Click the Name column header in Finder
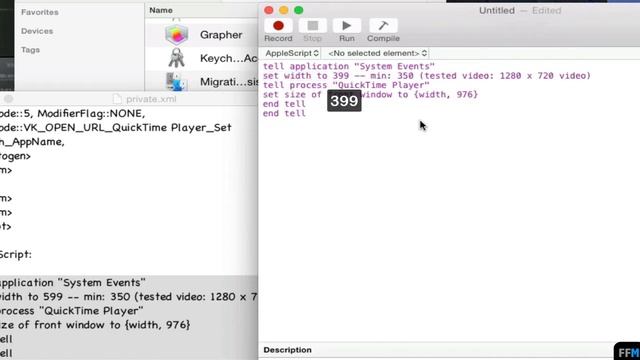The image size is (640, 360). [x=161, y=10]
